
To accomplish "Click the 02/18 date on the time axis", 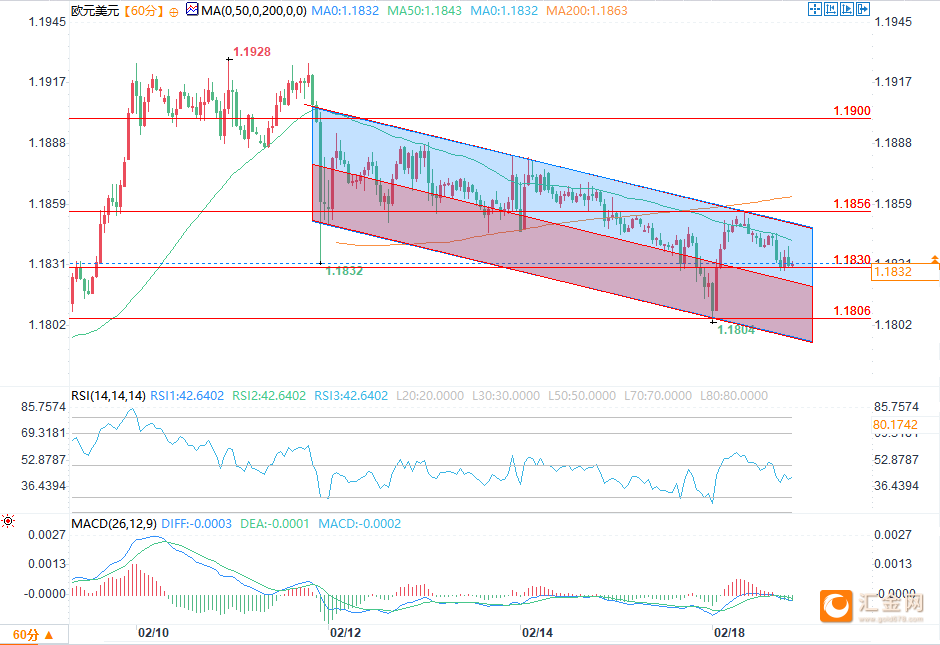I will click(x=729, y=633).
